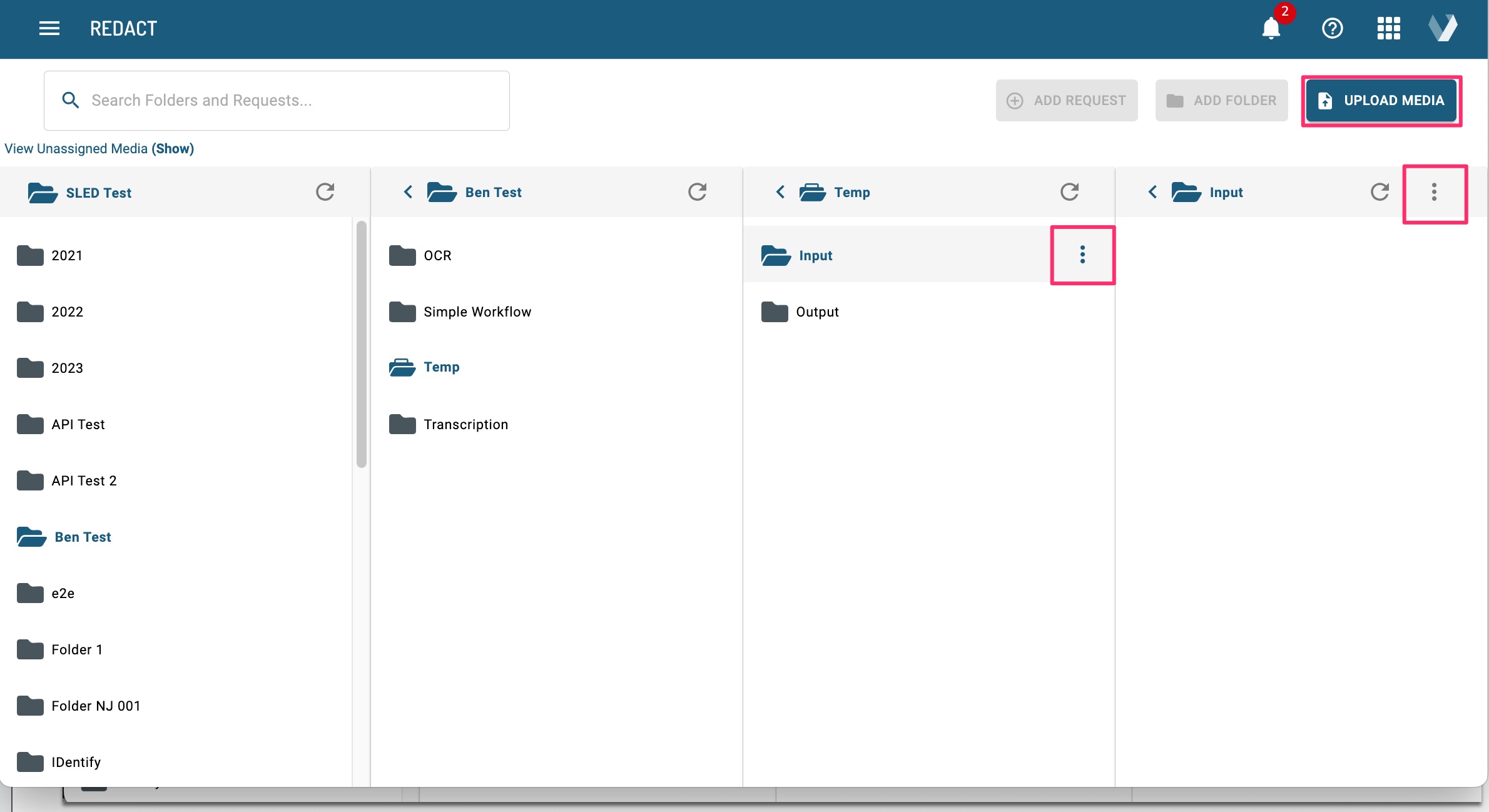Viewport: 1489px width, 812px height.
Task: Select the Simple Workflow folder
Action: [477, 312]
